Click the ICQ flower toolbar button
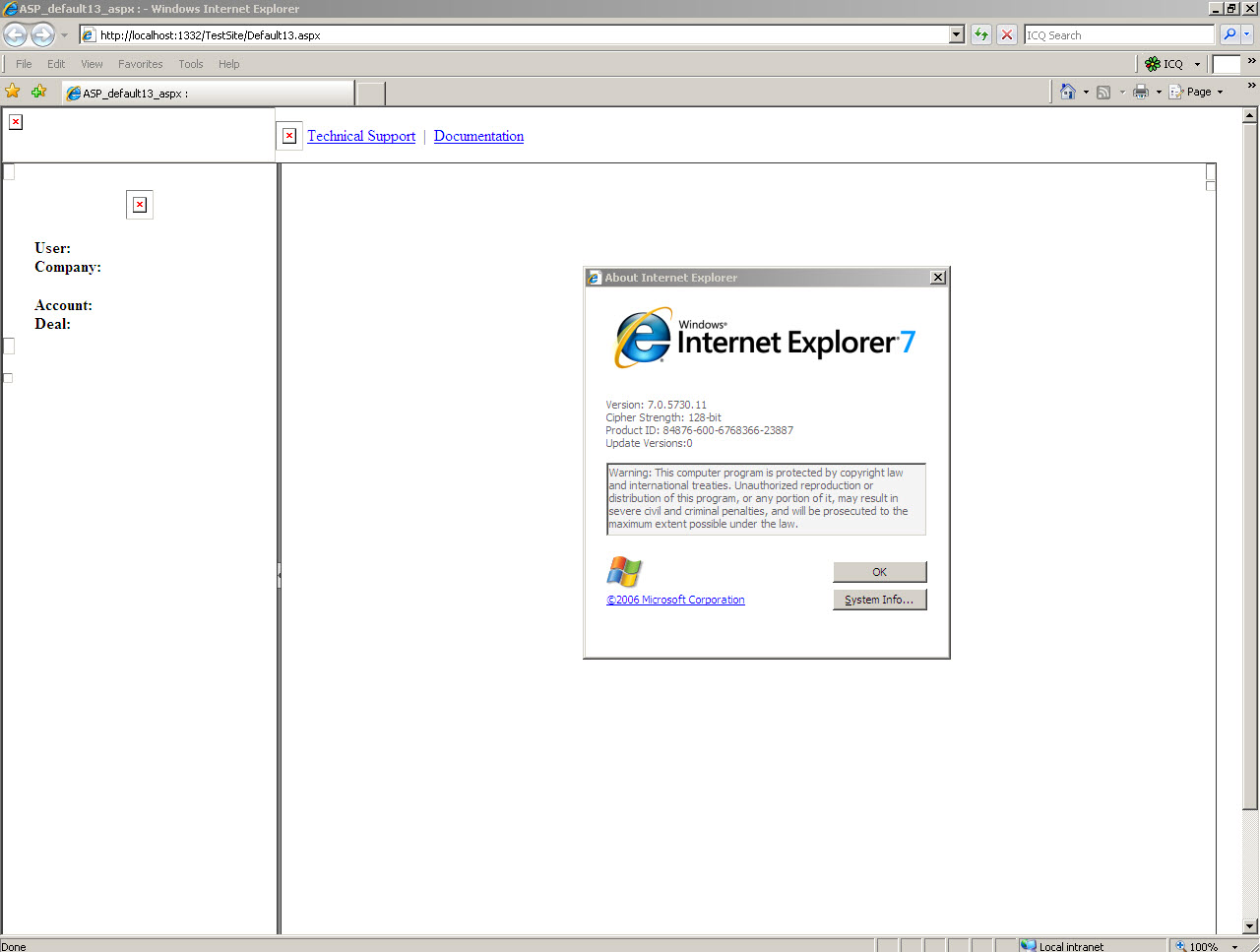 point(1164,64)
